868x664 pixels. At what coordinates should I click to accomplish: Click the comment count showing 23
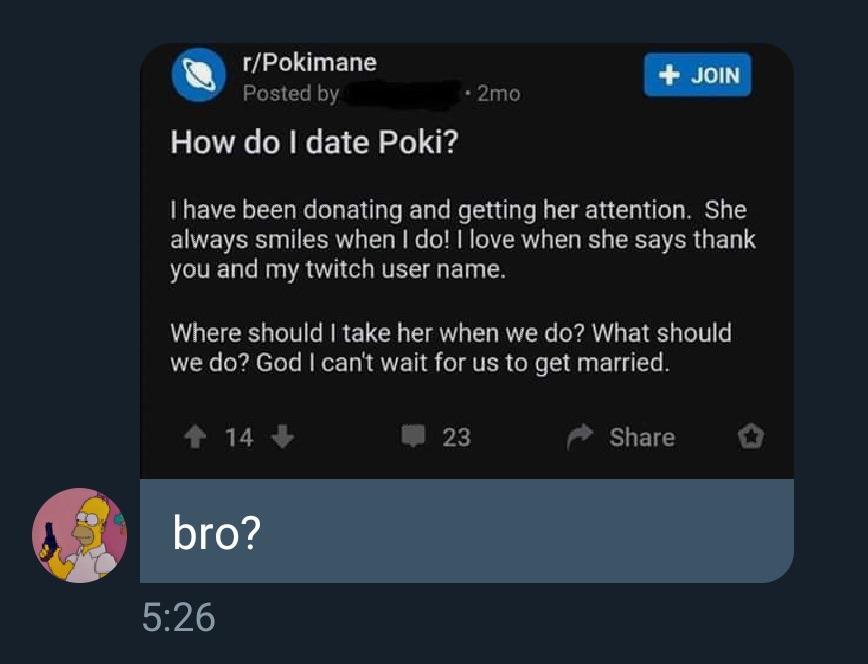(x=456, y=437)
